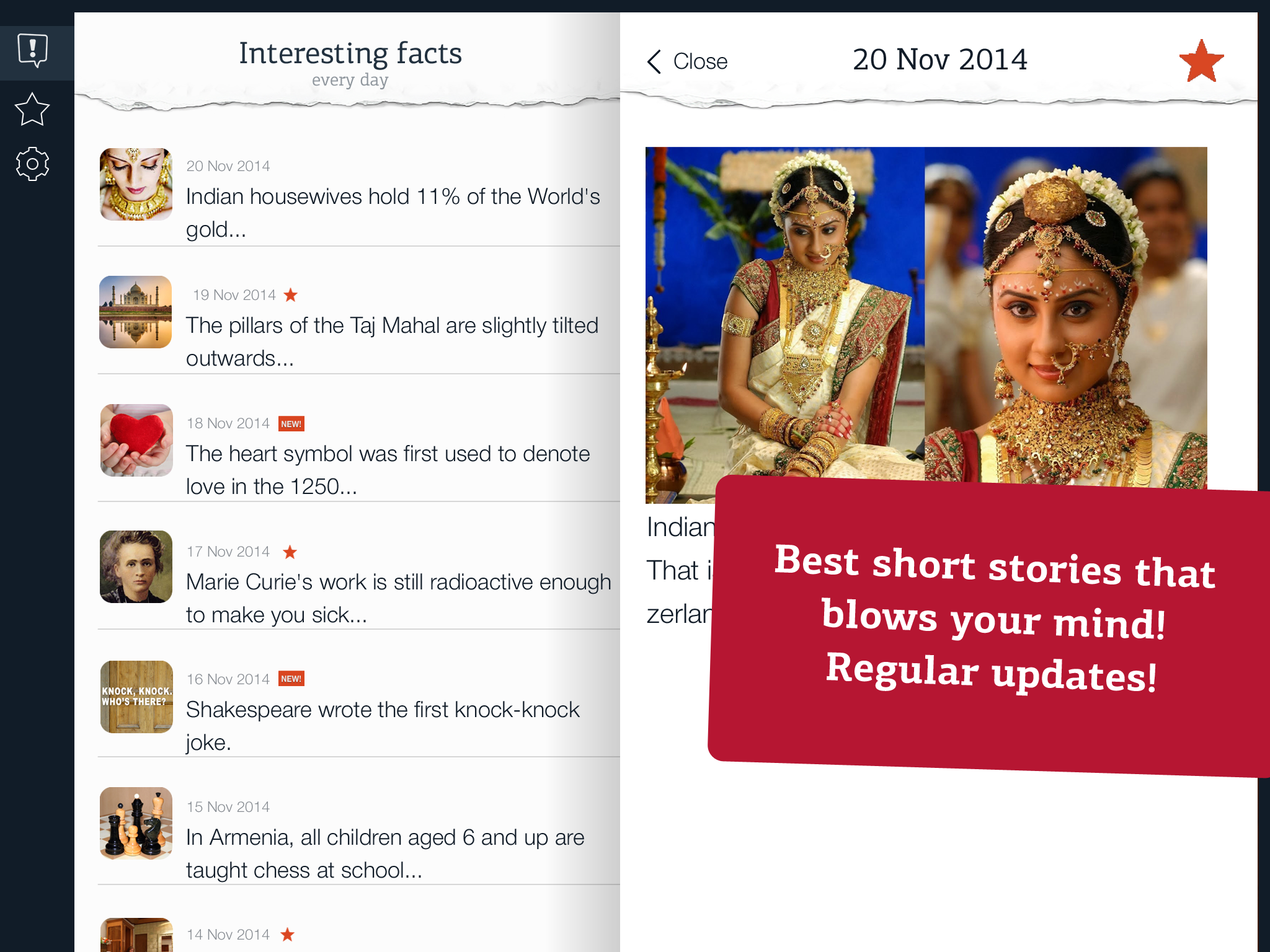This screenshot has height=952, width=1270.
Task: Open settings with the gear icon
Action: [32, 164]
